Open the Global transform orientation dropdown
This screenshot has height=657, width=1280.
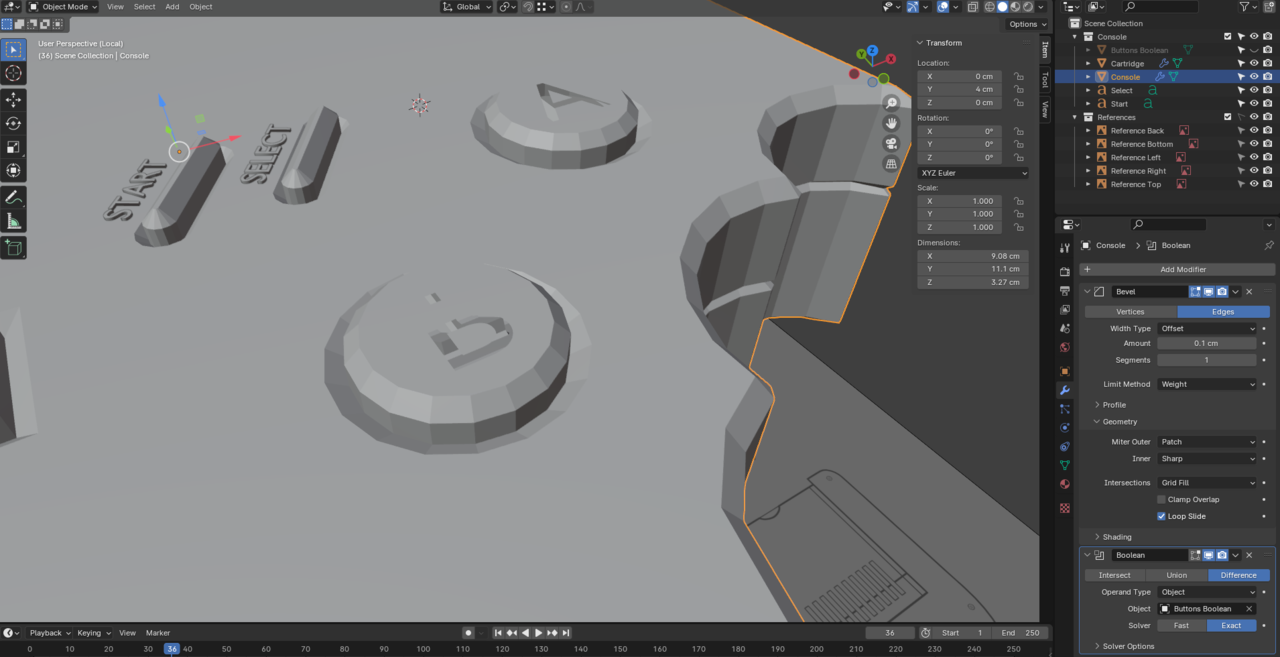click(467, 7)
